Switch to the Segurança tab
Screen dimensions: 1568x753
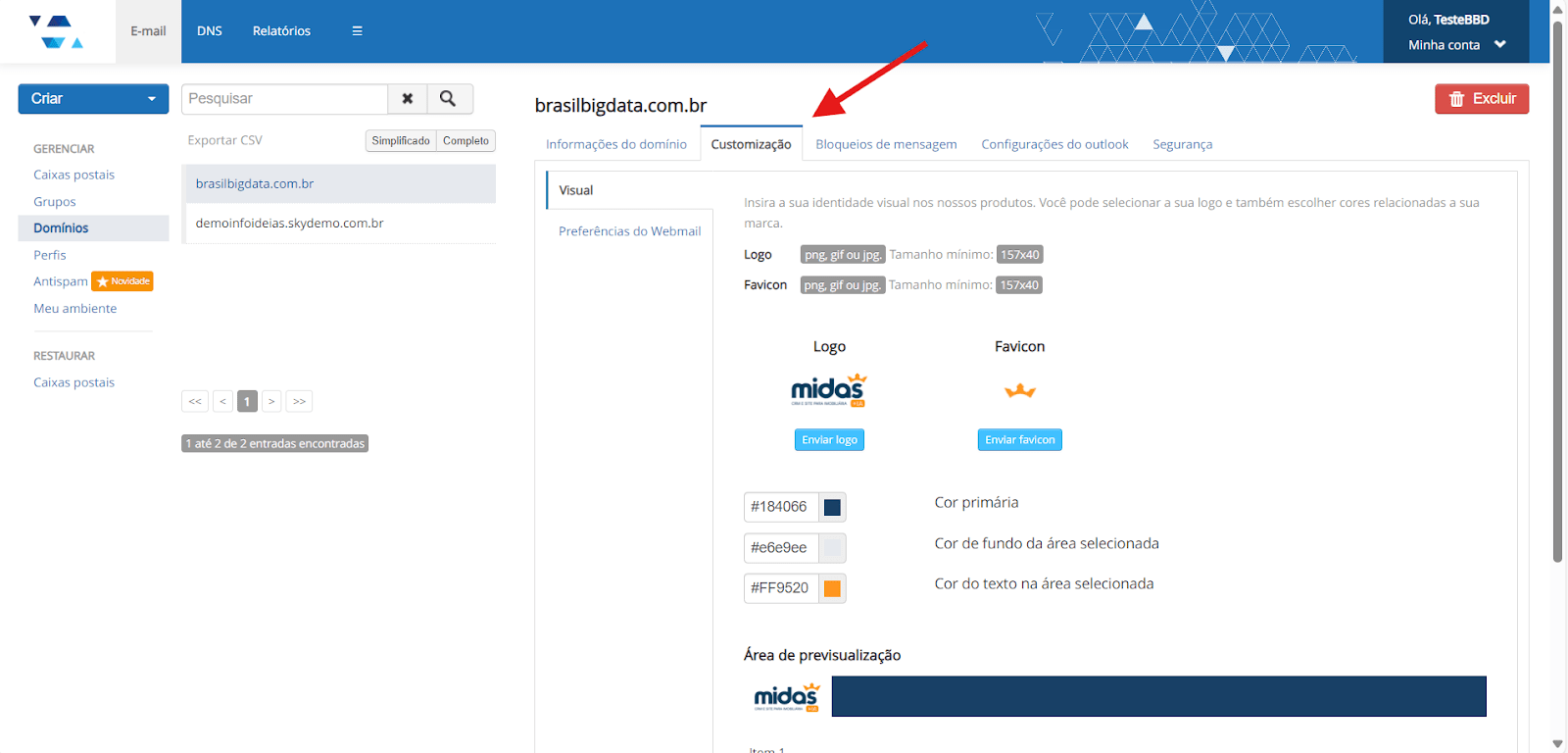[1182, 144]
